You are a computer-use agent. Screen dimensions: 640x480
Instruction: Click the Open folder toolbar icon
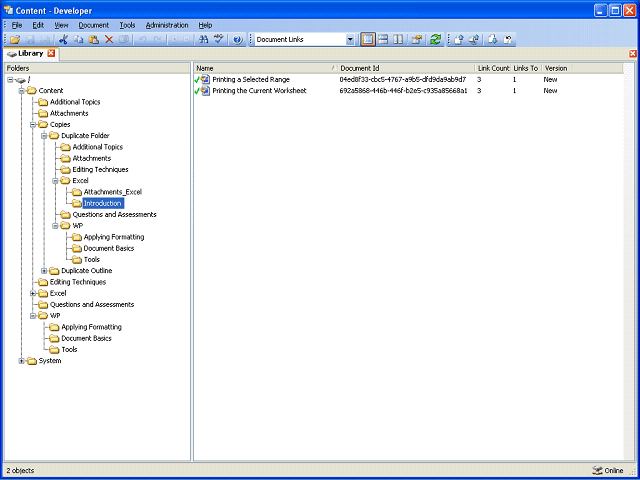15,40
